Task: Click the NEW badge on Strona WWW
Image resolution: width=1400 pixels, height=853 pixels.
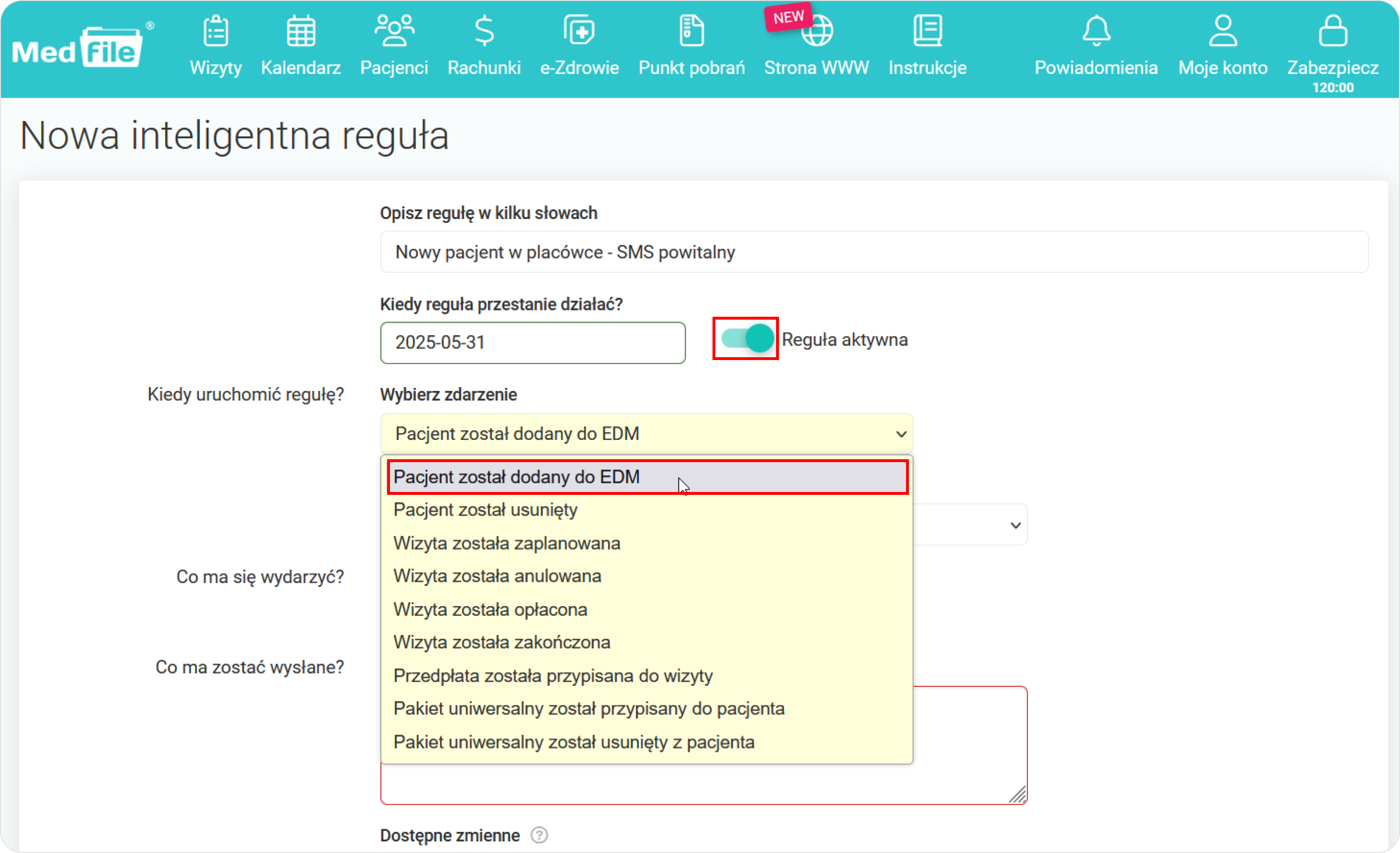Action: click(788, 18)
